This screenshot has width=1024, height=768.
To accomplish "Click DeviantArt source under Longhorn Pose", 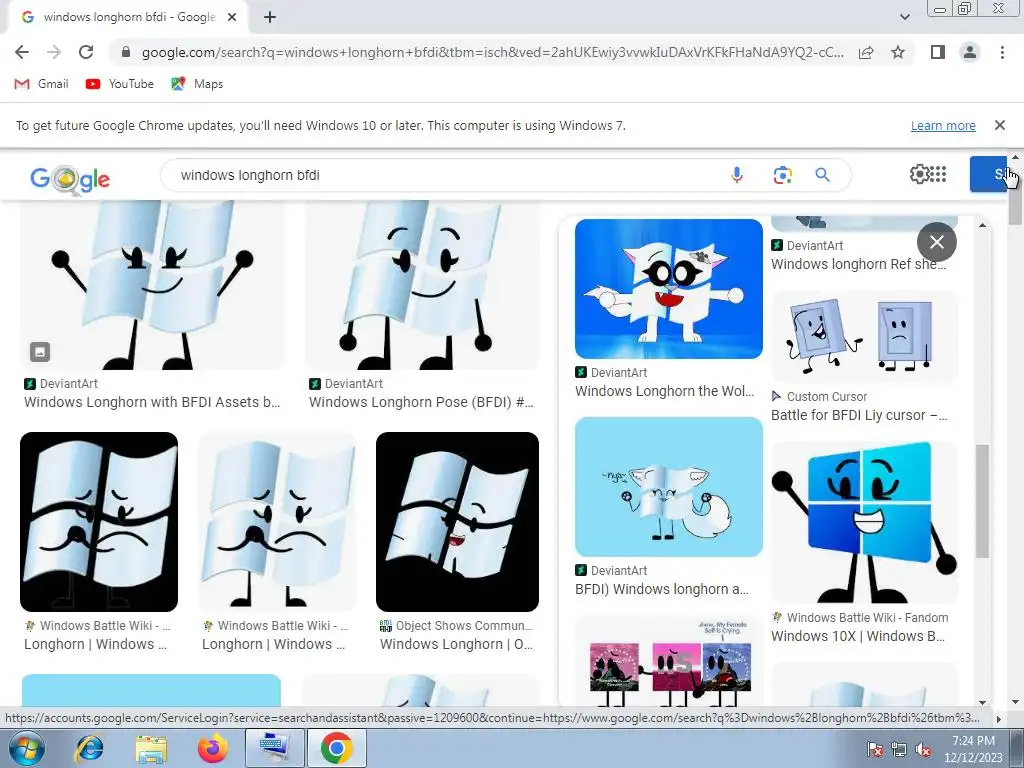I will coord(346,383).
